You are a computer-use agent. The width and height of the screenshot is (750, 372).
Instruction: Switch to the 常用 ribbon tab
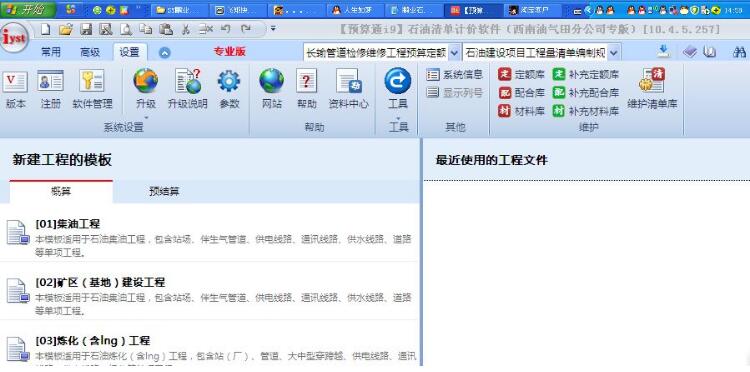[x=51, y=52]
